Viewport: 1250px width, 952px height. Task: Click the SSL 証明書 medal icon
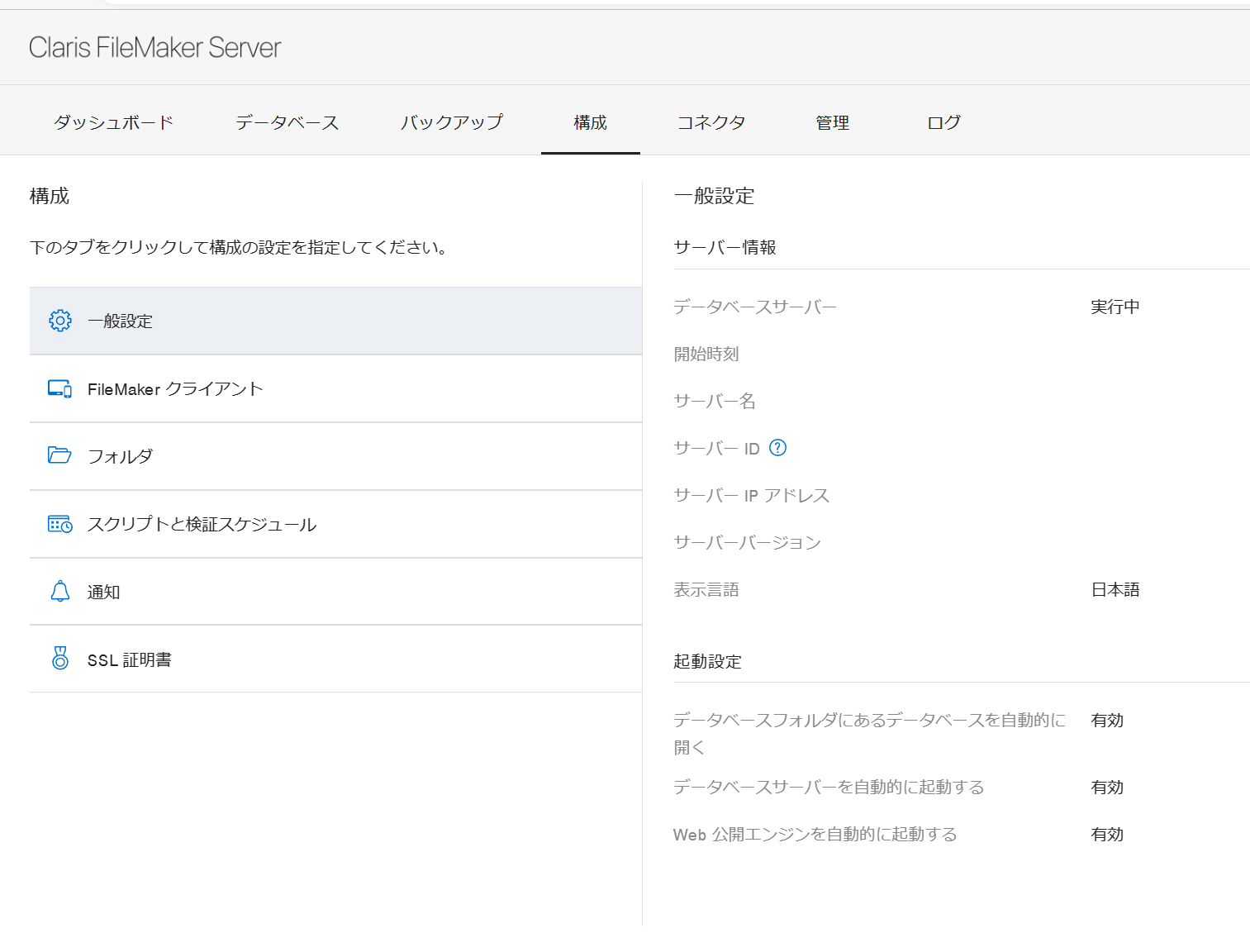tap(60, 659)
